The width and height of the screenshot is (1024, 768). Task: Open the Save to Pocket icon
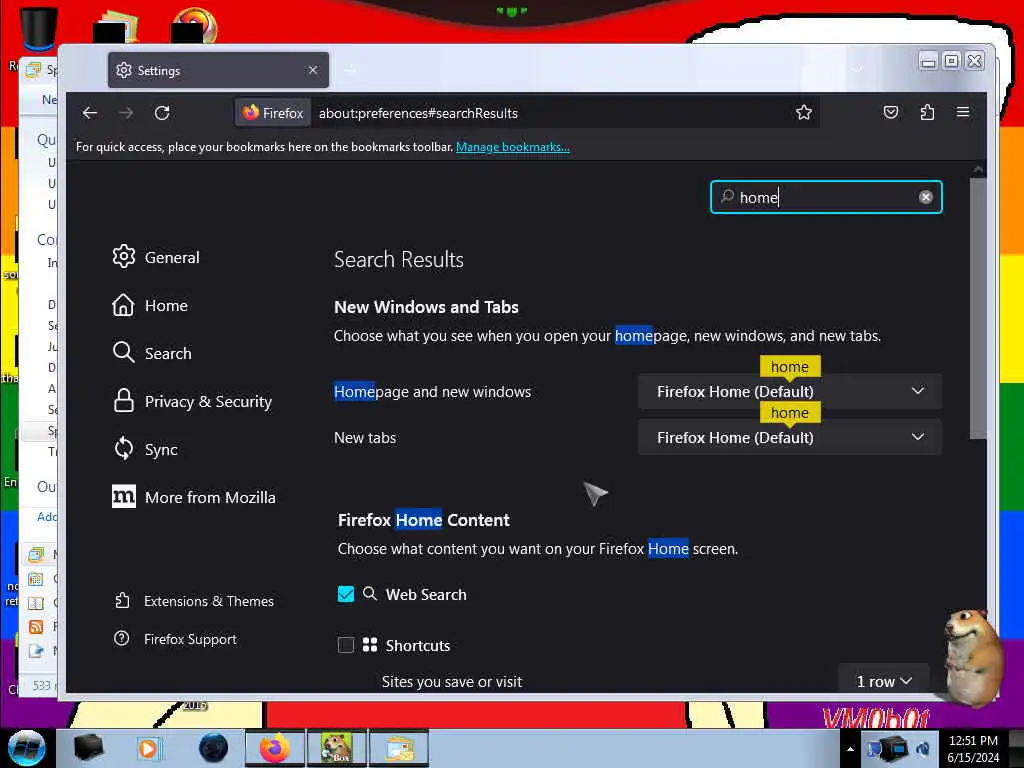tap(890, 112)
